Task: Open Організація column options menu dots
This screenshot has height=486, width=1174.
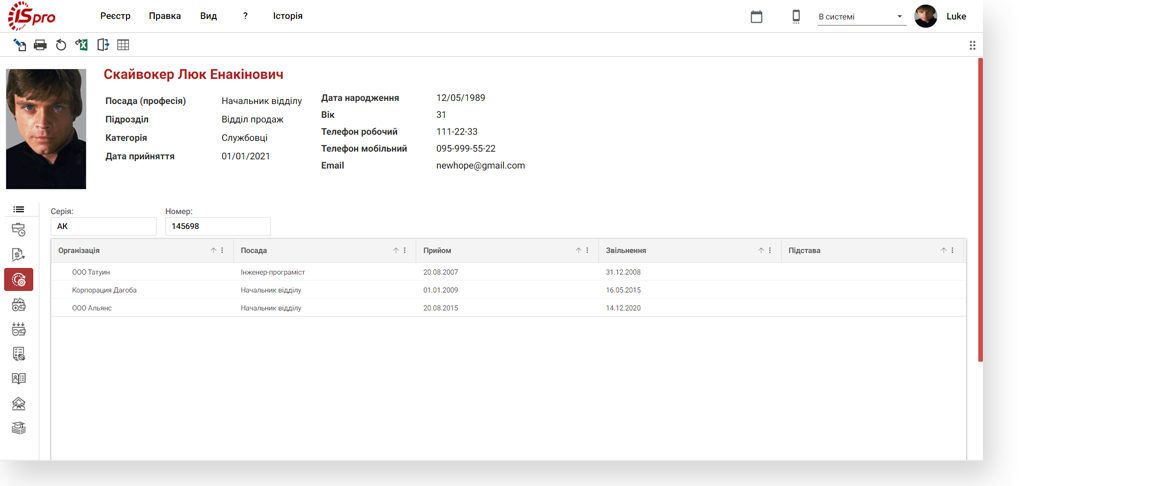Action: 222,251
